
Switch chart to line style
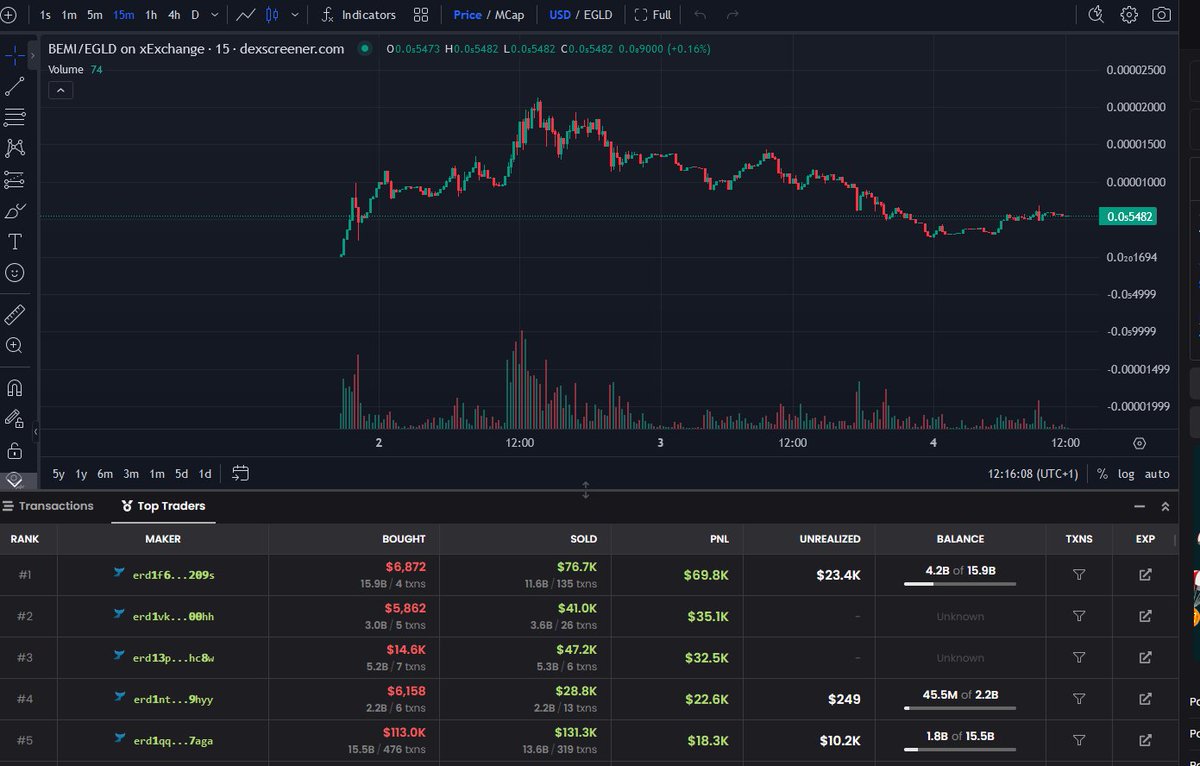tap(245, 15)
